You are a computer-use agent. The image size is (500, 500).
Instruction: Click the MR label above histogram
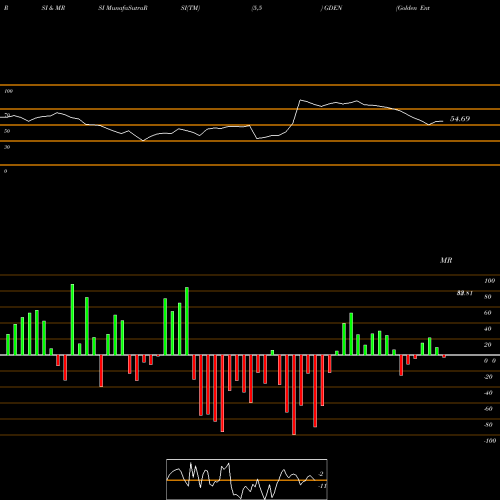[x=446, y=260]
